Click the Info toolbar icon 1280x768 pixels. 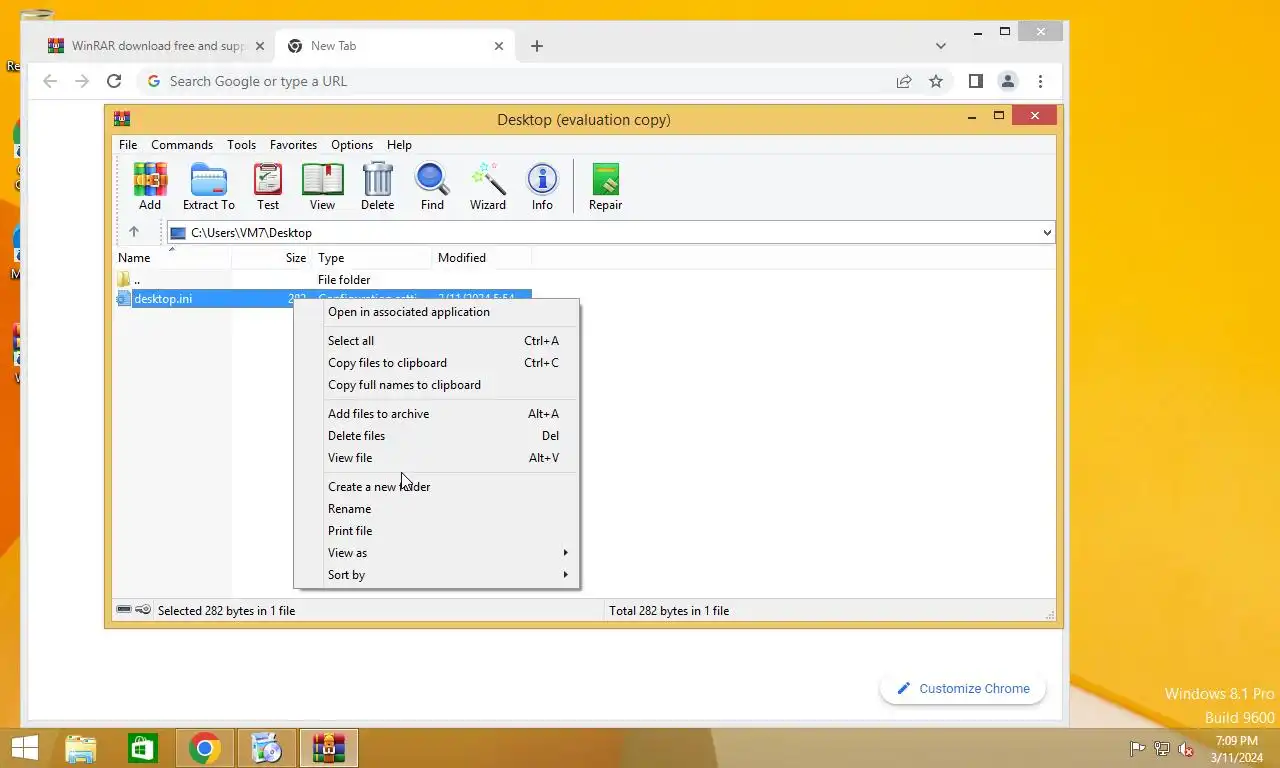[542, 187]
